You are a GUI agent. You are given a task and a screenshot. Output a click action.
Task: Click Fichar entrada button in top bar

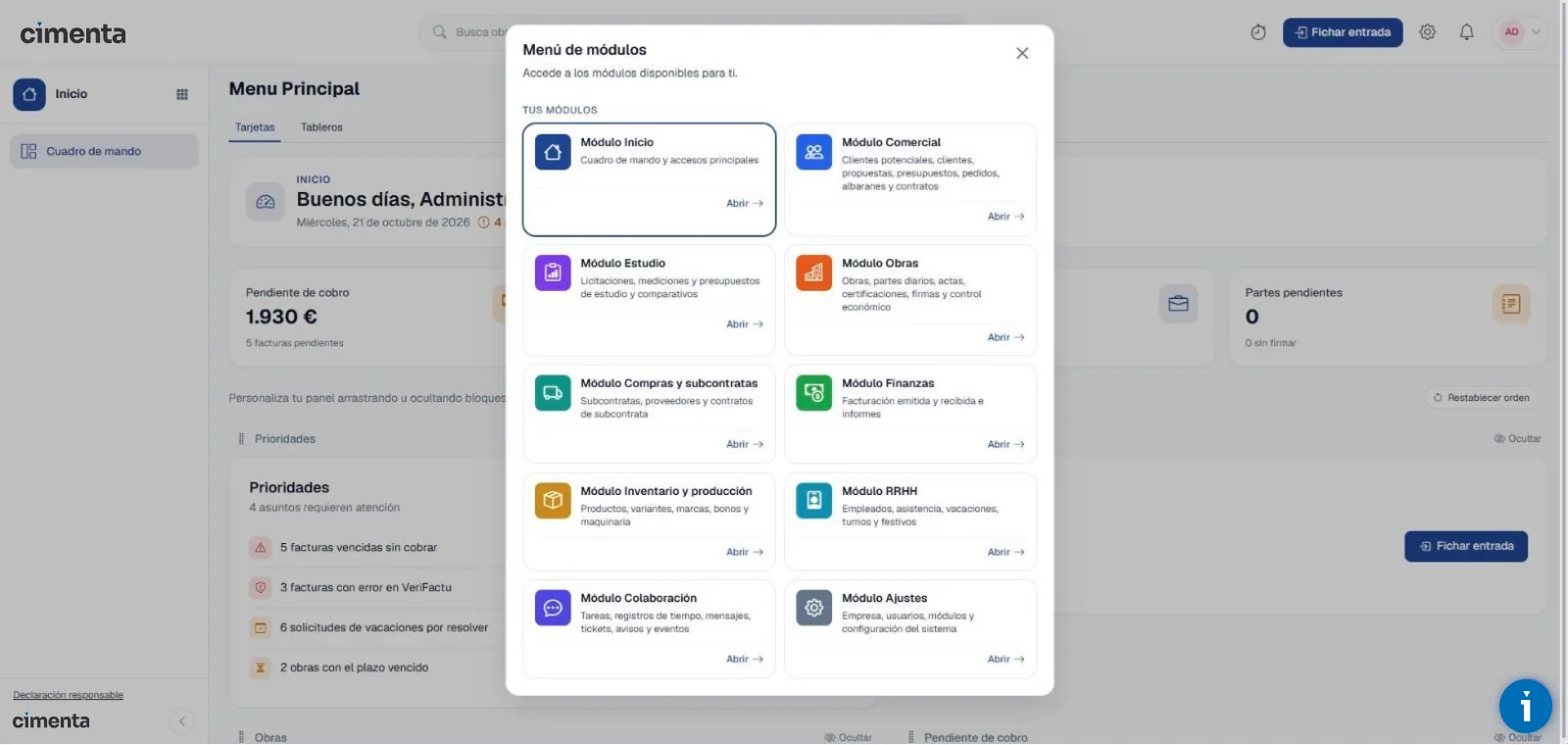pyautogui.click(x=1343, y=32)
